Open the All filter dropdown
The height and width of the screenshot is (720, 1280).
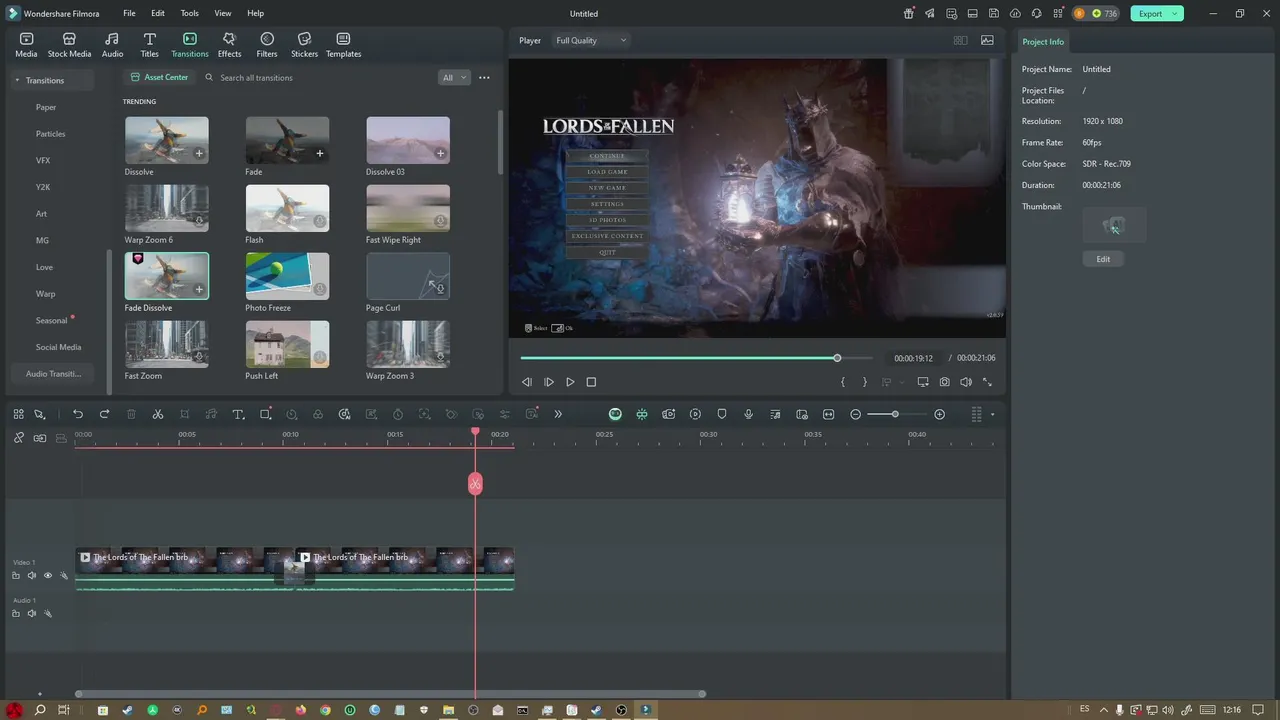point(454,77)
